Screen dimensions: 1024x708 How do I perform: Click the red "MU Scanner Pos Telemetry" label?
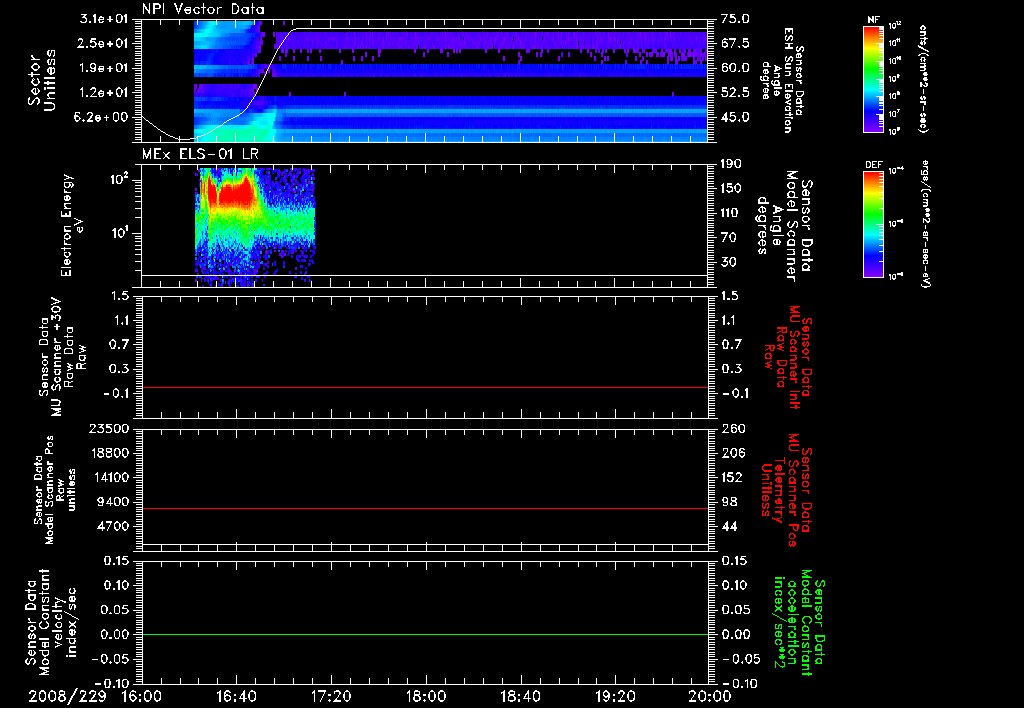click(786, 490)
